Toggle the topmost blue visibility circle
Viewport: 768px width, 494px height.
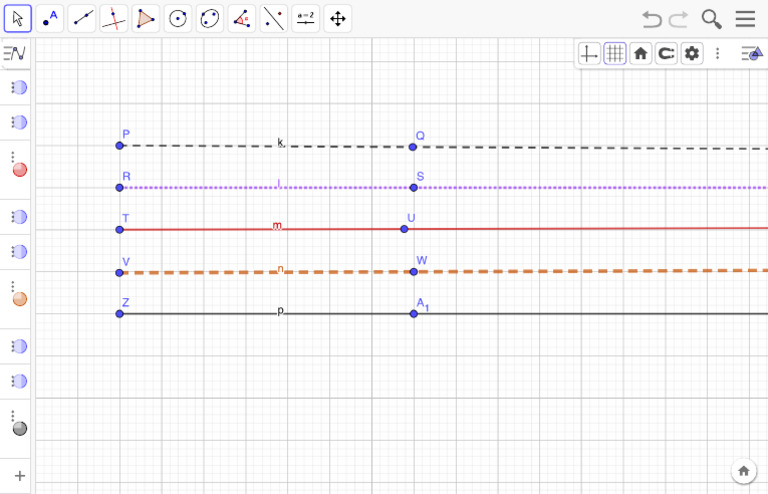click(20, 88)
